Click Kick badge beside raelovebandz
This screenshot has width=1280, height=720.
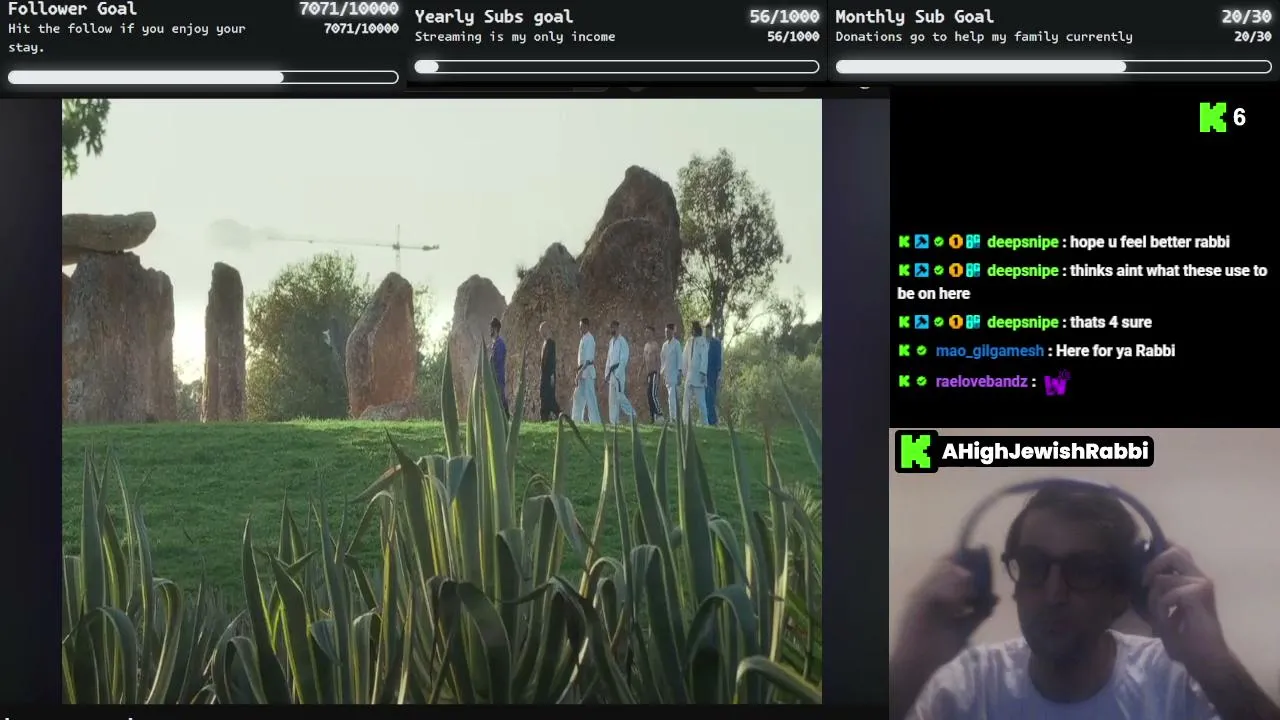click(x=904, y=381)
